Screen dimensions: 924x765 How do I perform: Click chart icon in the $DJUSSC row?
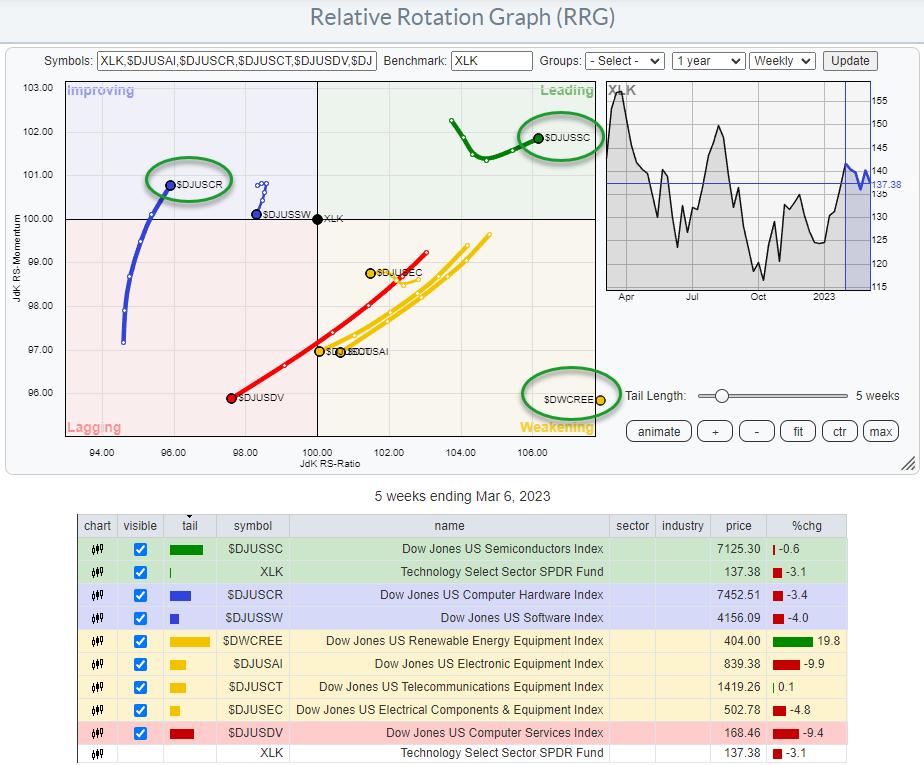tap(98, 549)
